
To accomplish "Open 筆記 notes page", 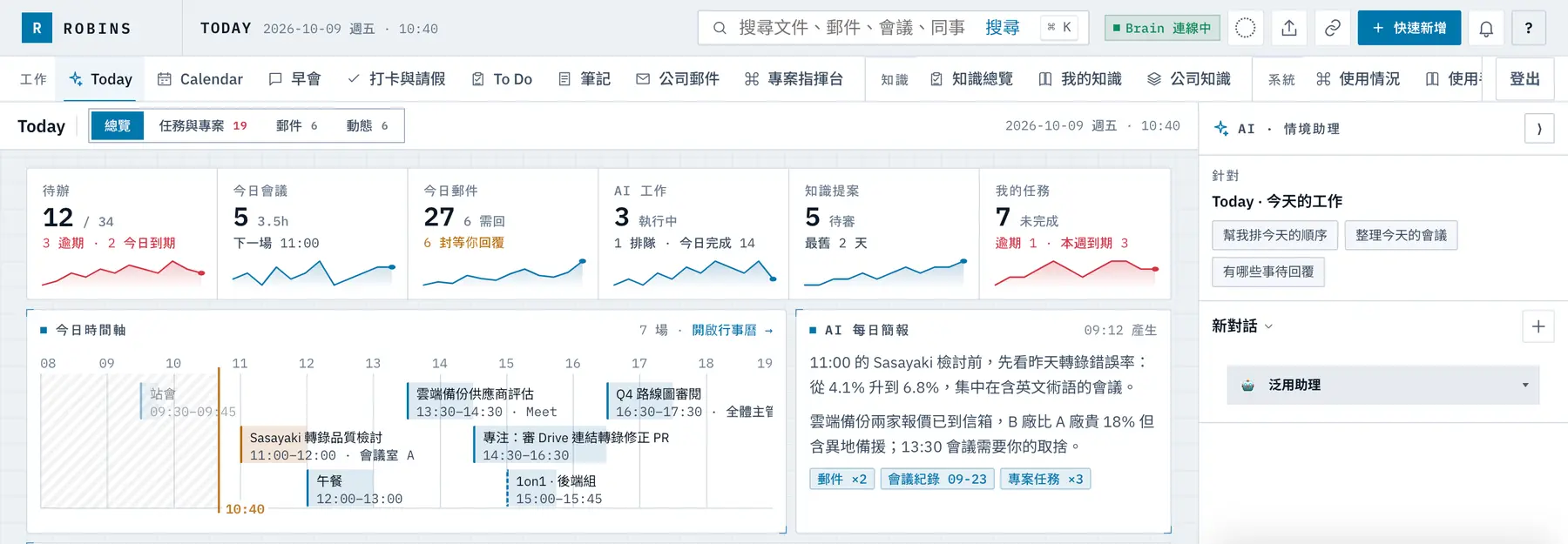I will point(585,79).
